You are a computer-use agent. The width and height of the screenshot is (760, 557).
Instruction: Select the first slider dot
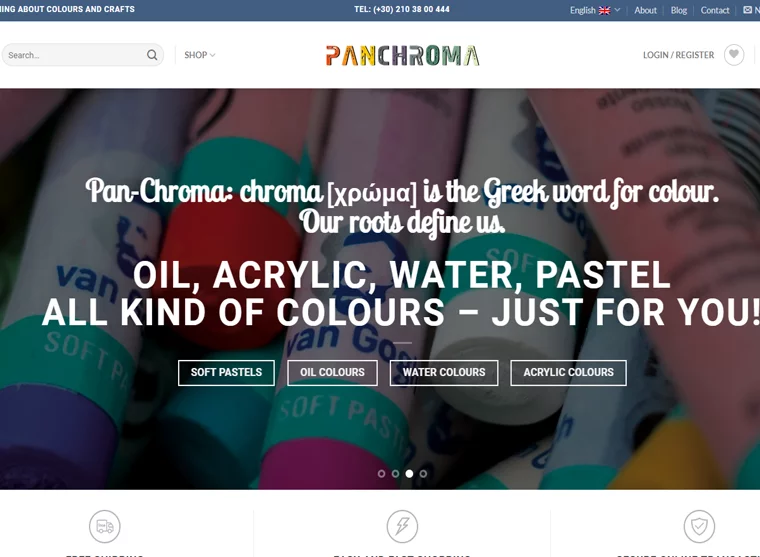(381, 474)
